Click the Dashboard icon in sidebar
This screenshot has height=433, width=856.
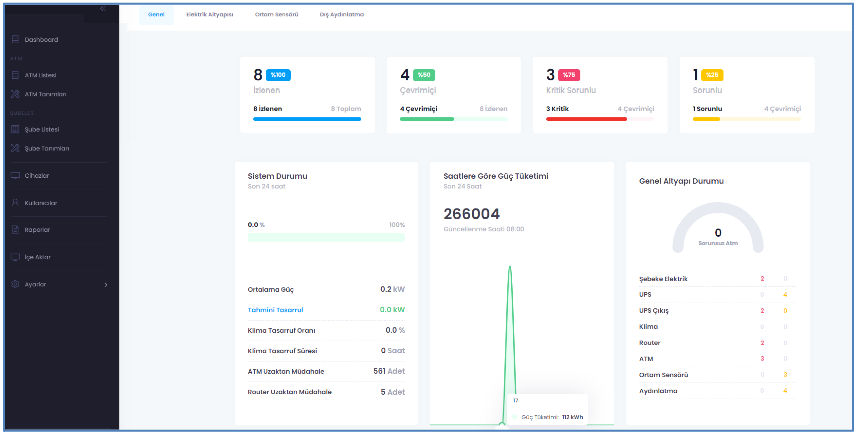pos(15,40)
